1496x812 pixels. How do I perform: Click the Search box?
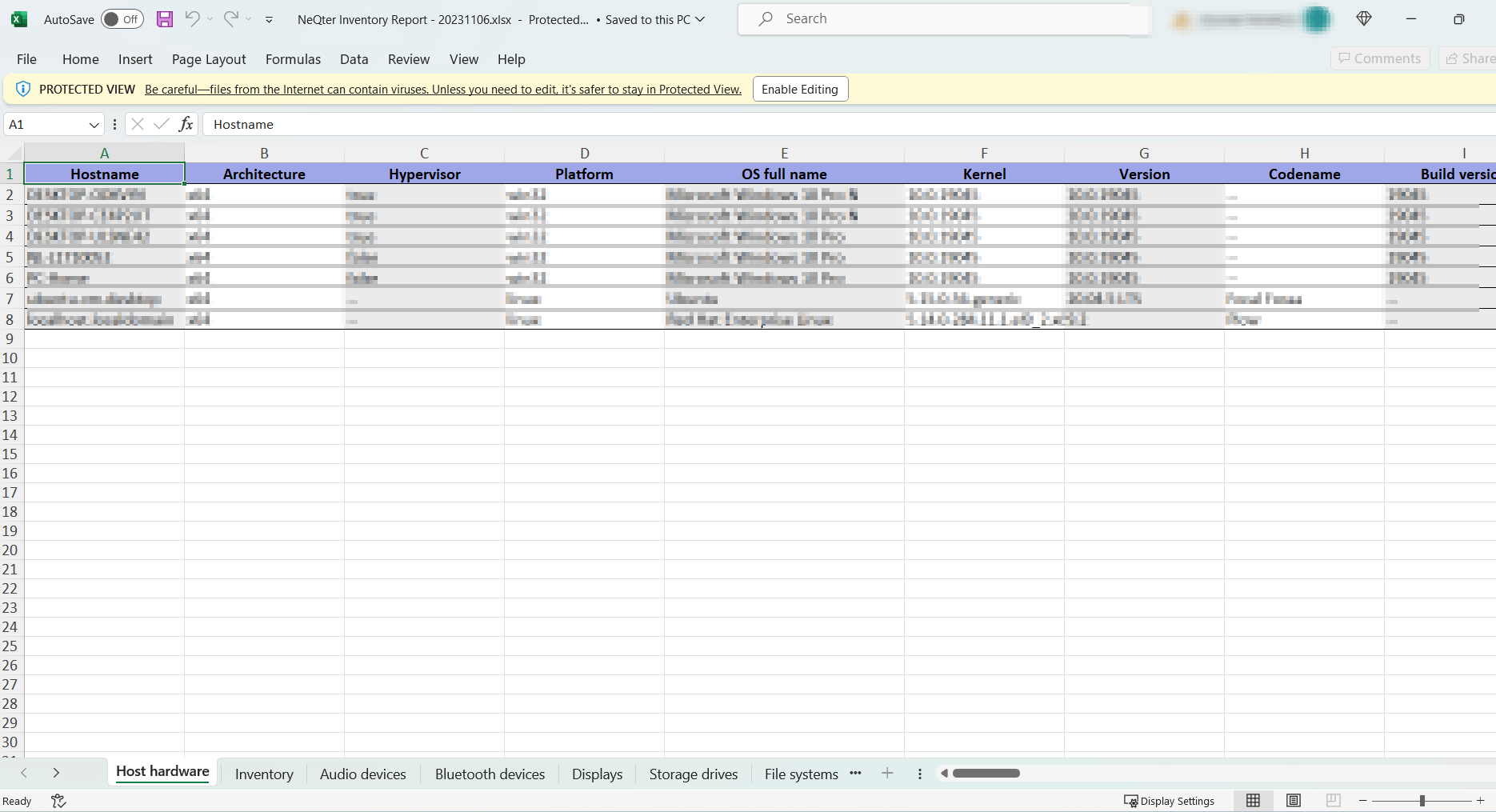[944, 19]
